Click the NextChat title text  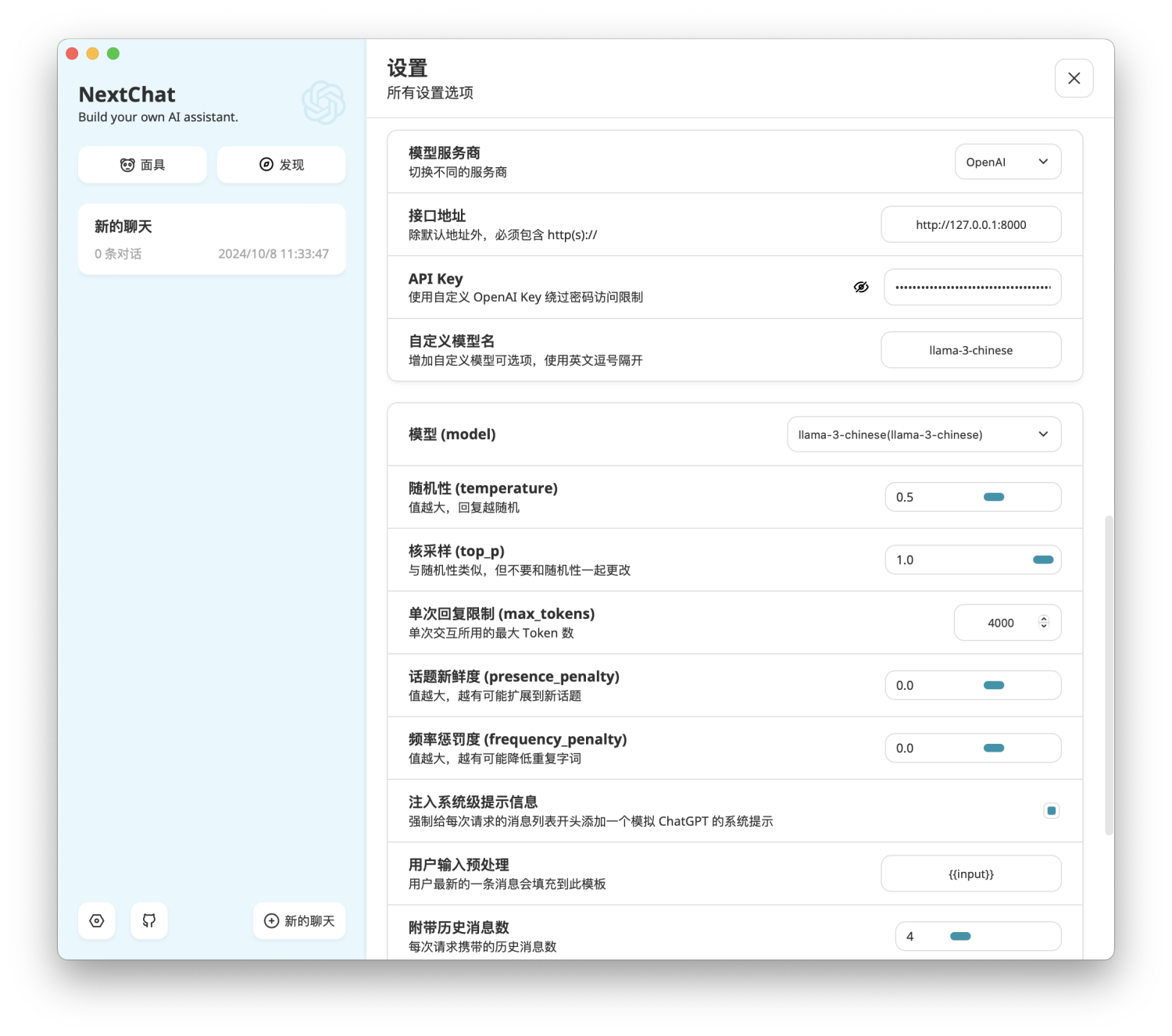(x=127, y=95)
